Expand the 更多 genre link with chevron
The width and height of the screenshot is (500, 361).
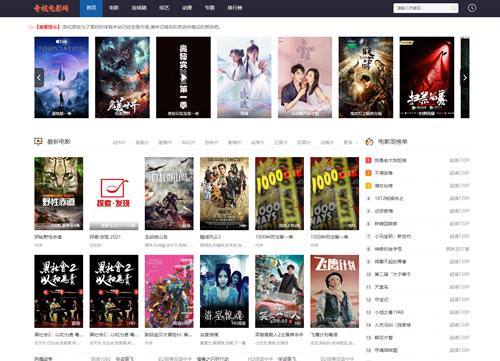tap(350, 143)
